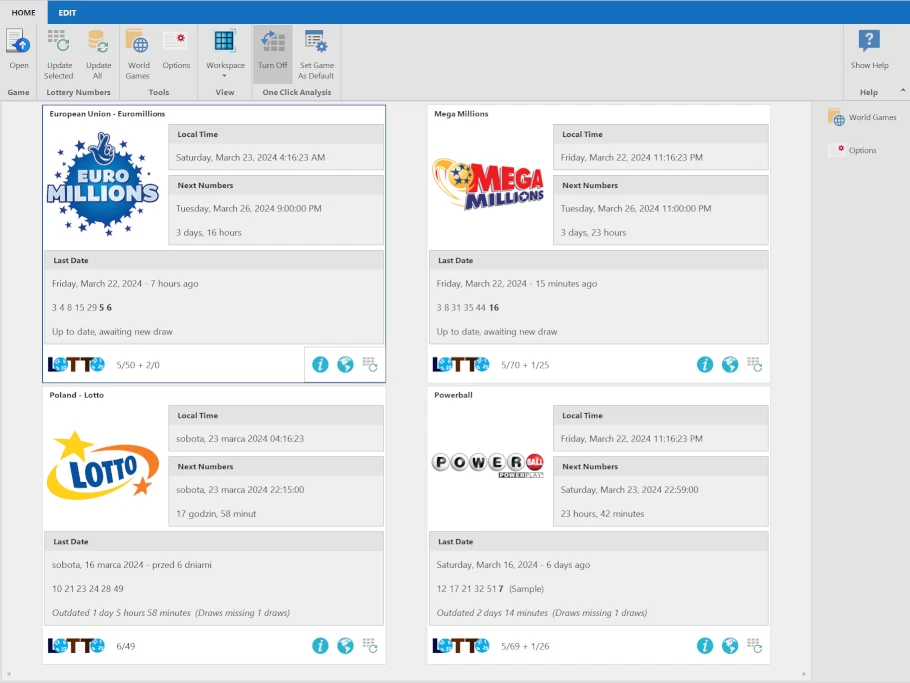Open Poland Lotto website globe icon
The height and width of the screenshot is (683, 910).
345,645
